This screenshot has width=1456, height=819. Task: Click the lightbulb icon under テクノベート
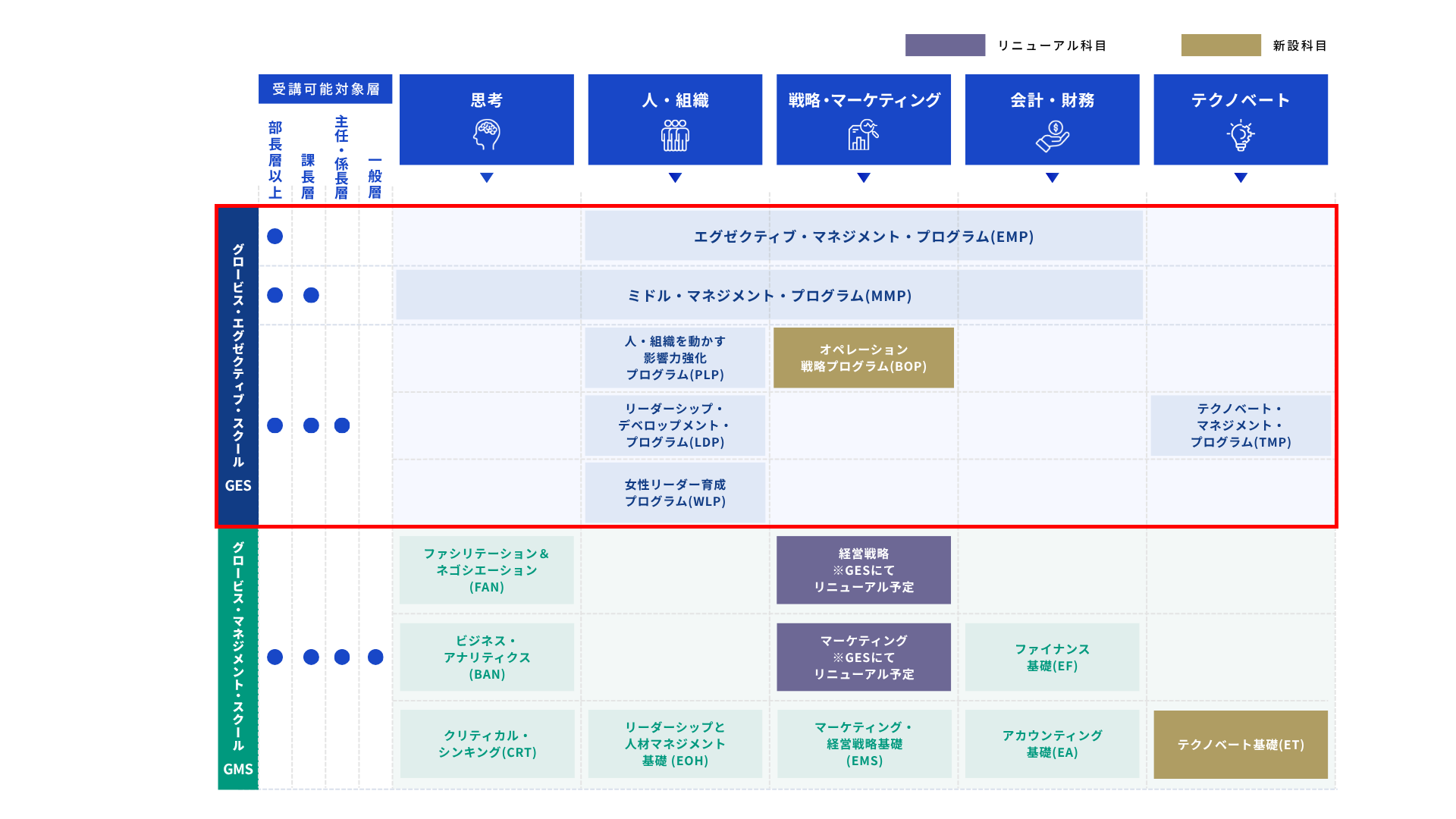(1241, 135)
